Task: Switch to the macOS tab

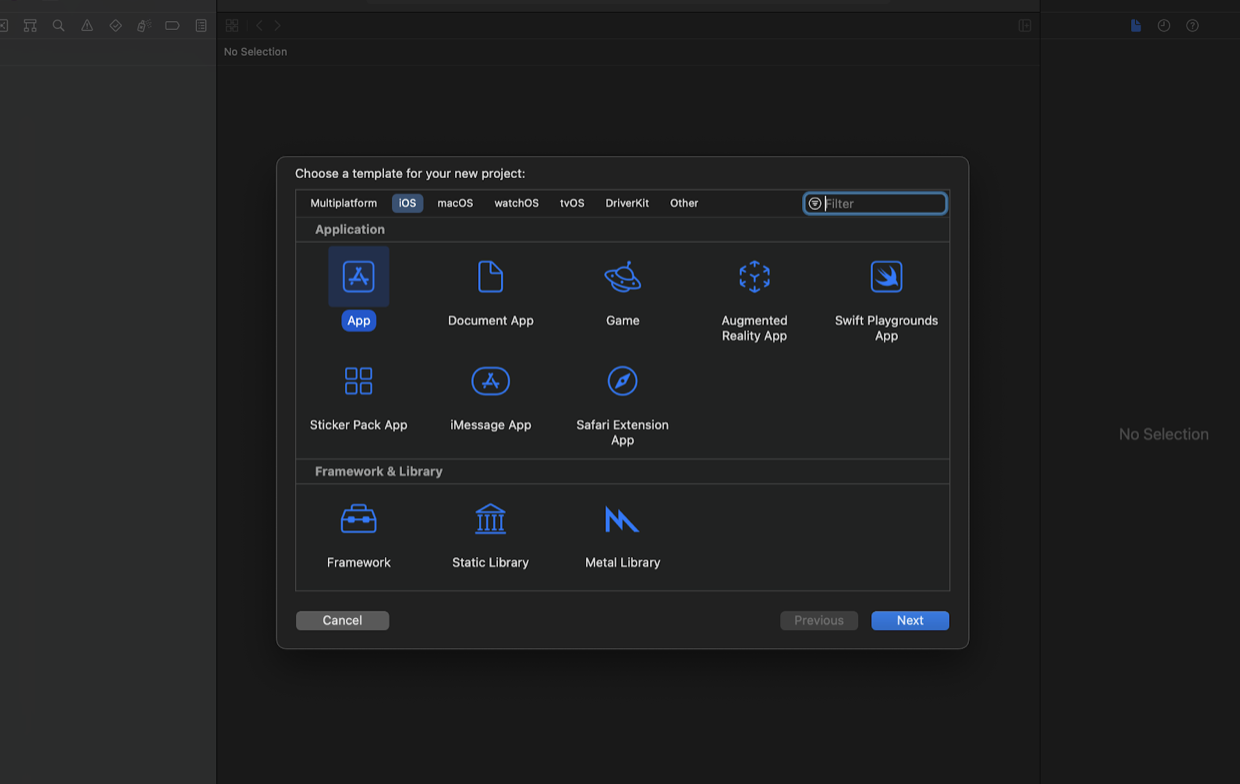Action: click(455, 203)
